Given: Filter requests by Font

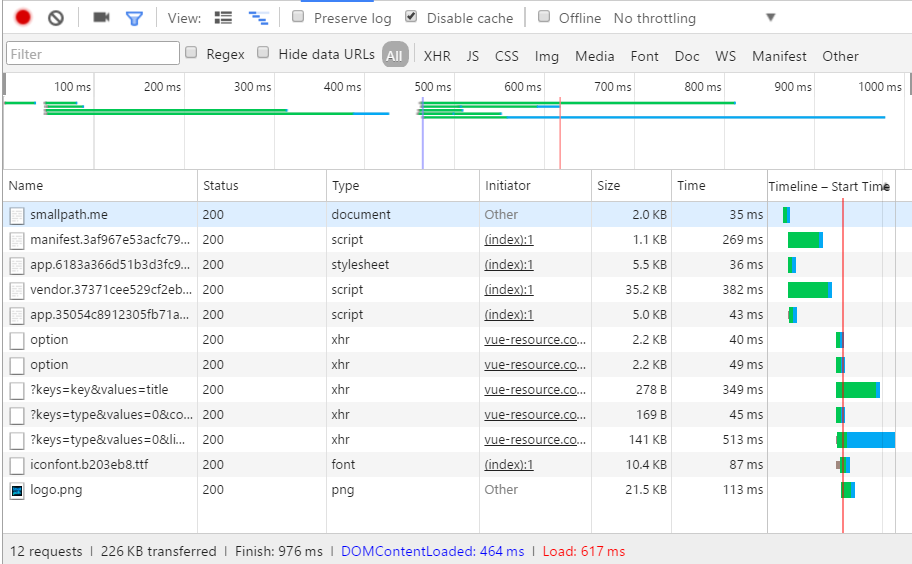Looking at the screenshot, I should [x=644, y=56].
